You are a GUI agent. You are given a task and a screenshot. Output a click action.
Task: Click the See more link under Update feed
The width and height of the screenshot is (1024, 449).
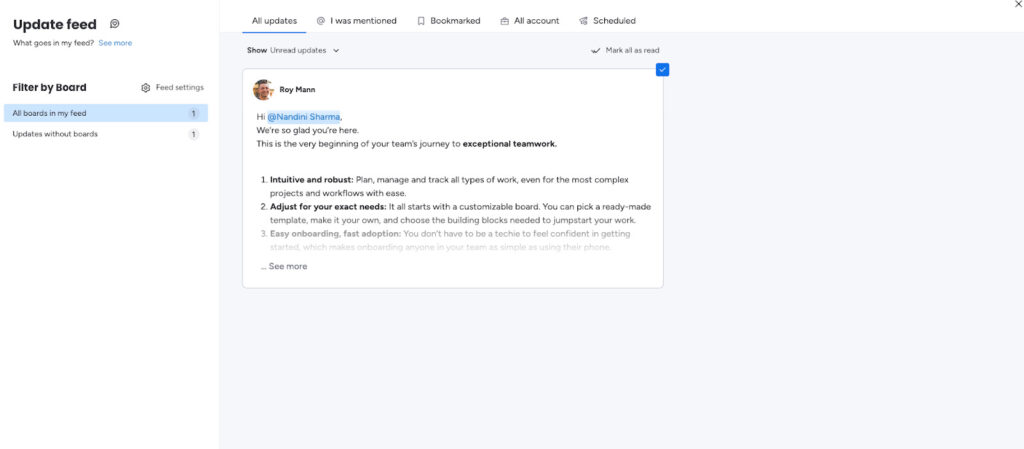[115, 43]
